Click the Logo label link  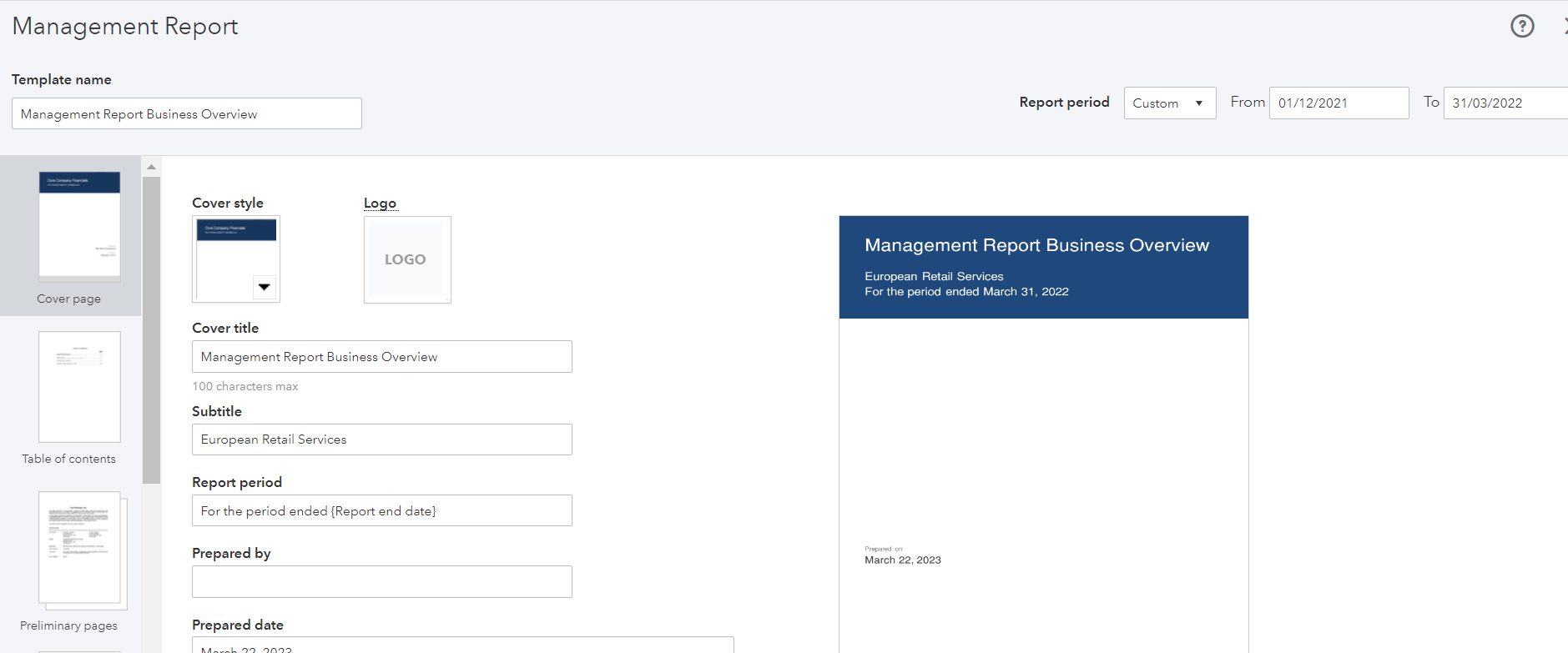coord(380,203)
